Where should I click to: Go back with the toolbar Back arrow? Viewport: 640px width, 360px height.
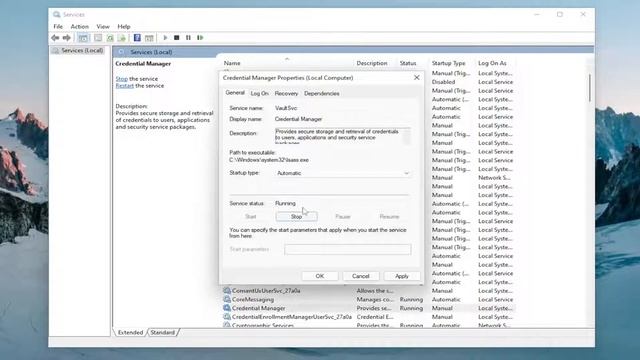[x=55, y=38]
